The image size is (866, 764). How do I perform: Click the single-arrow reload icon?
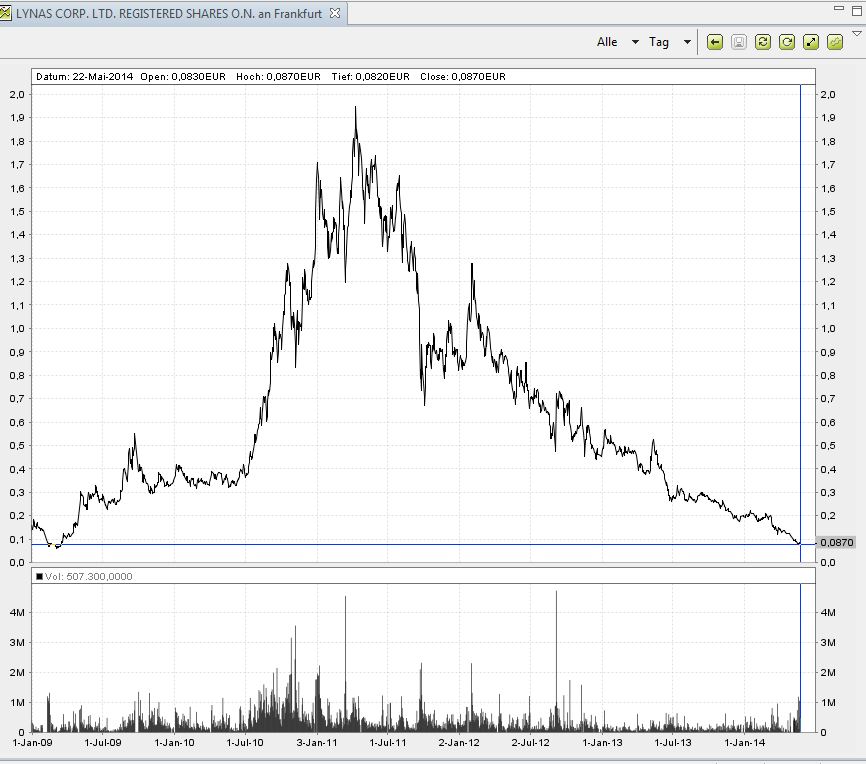click(786, 42)
